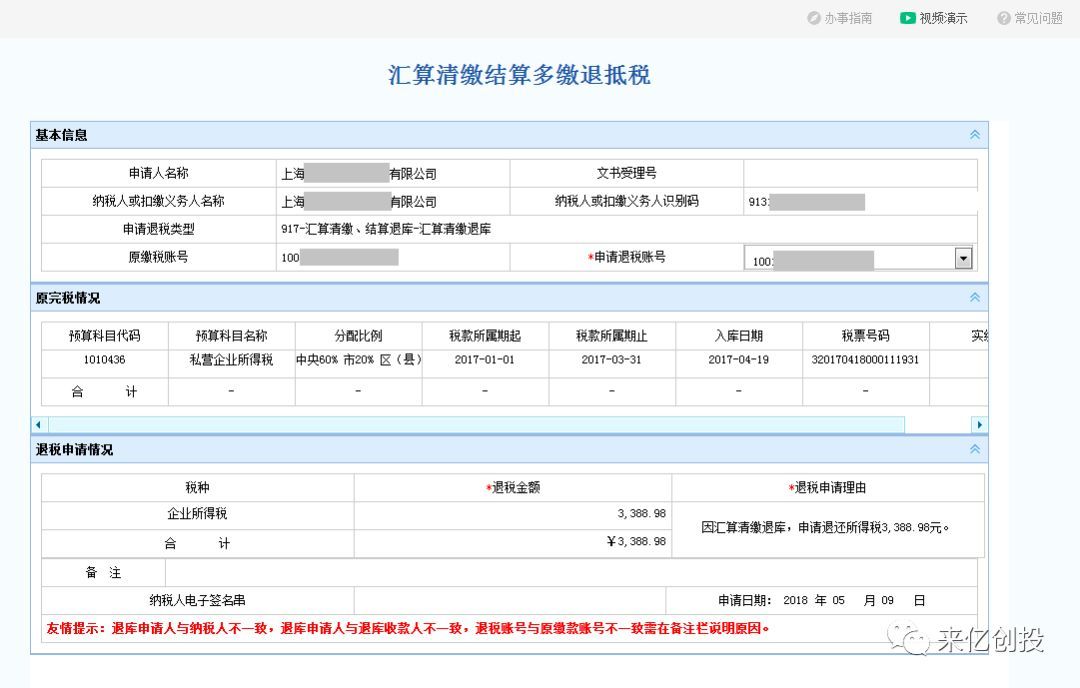Click the 纳税人电子签名串 signature field
1080x688 pixels.
click(509, 601)
